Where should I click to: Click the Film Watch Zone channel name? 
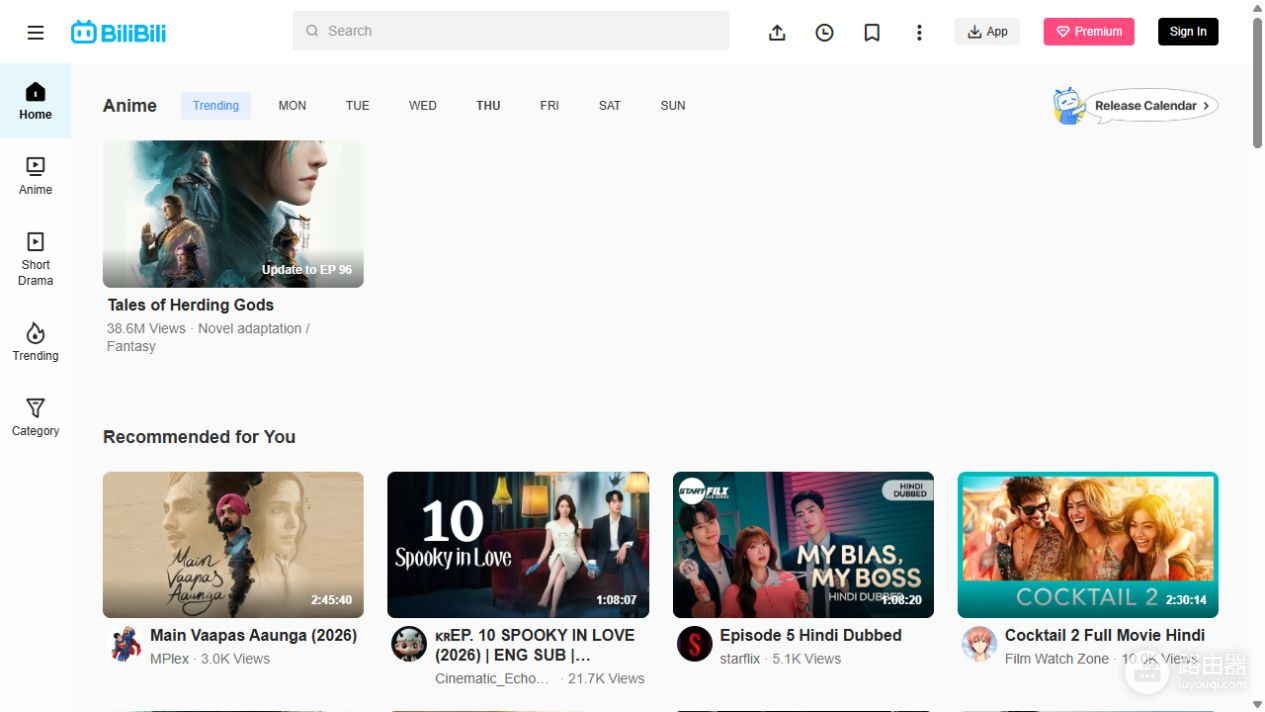pyautogui.click(x=1057, y=659)
